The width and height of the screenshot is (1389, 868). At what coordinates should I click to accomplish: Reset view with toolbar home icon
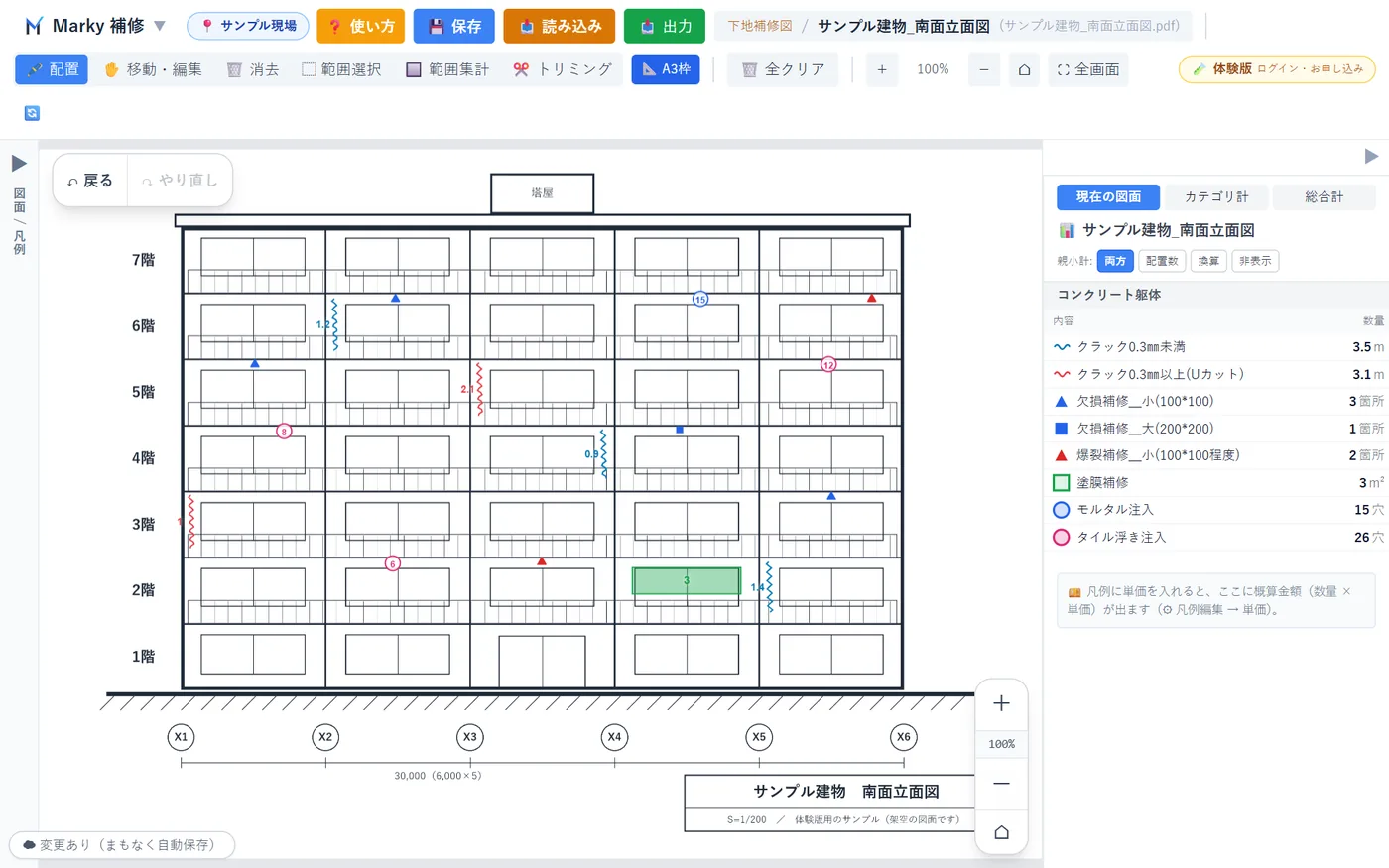coord(1024,69)
